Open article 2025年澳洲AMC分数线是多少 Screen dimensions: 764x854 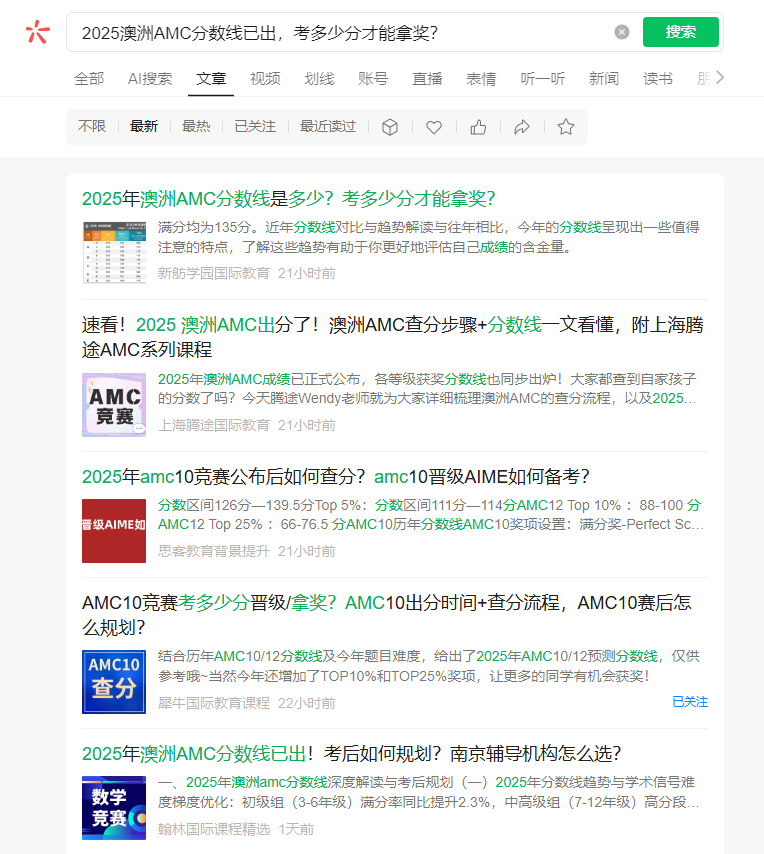[289, 199]
